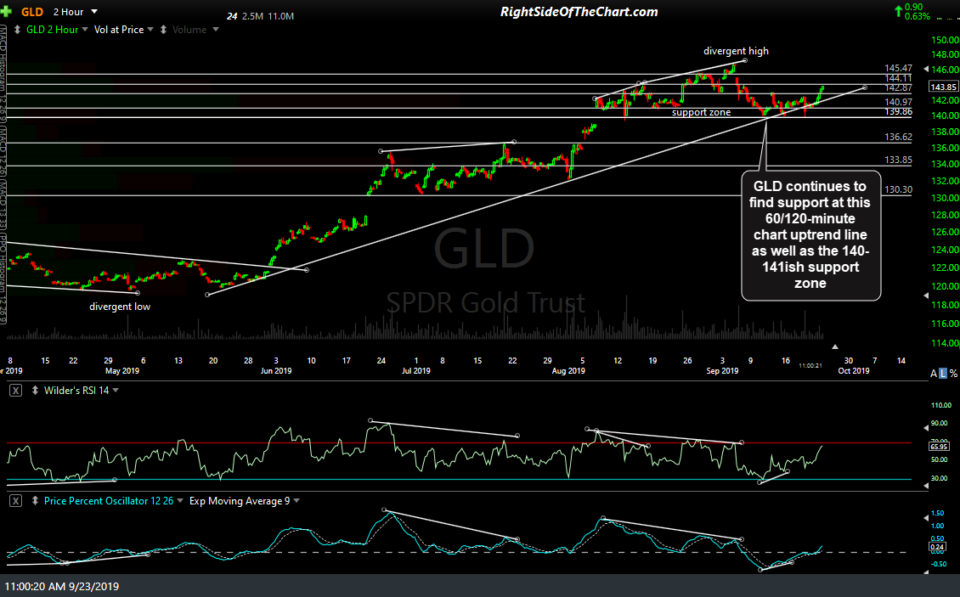Open the GLD 2 Hour series dropdown
The height and width of the screenshot is (597, 960).
pos(84,29)
